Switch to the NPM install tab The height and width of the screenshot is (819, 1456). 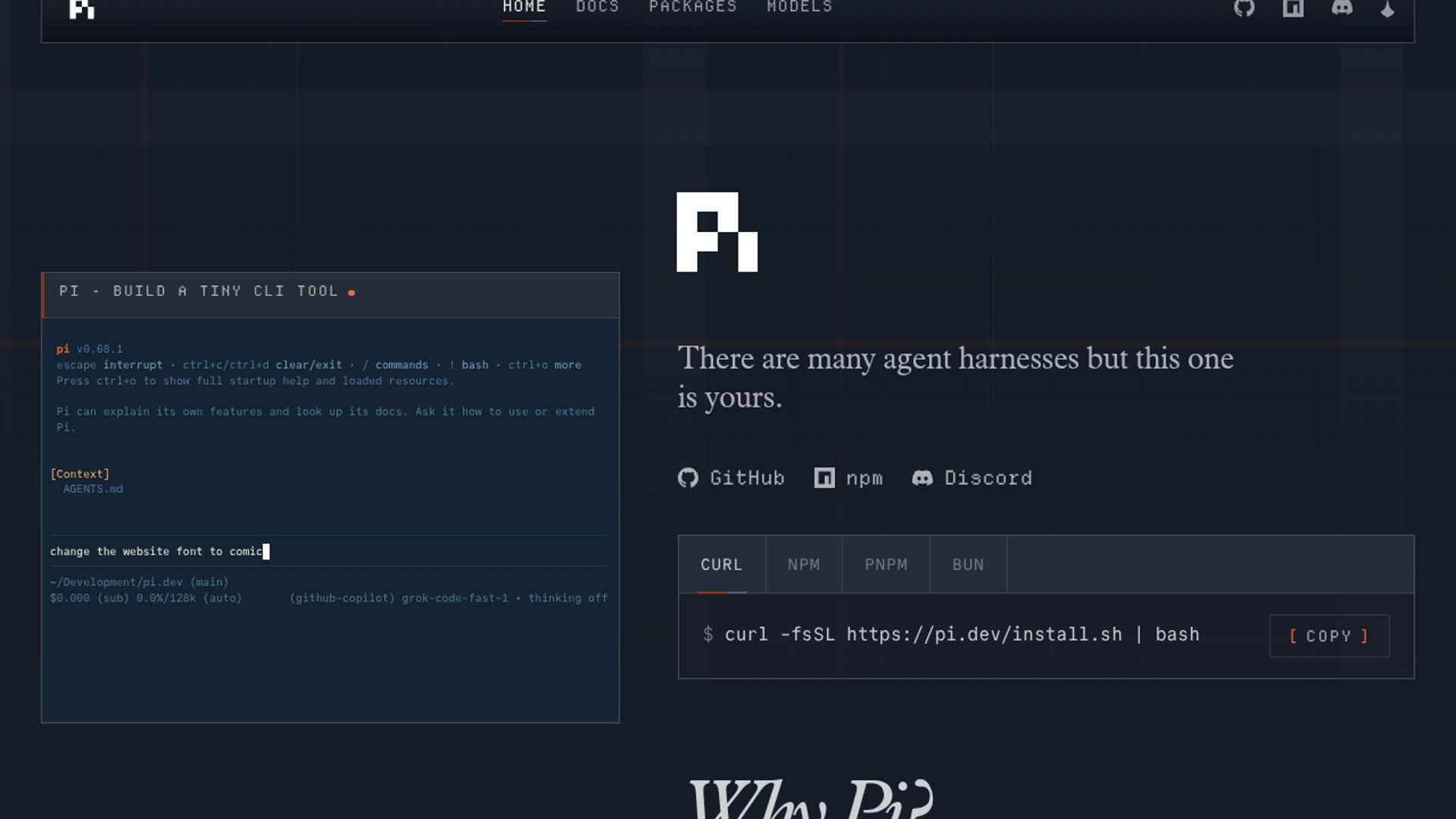(x=804, y=565)
